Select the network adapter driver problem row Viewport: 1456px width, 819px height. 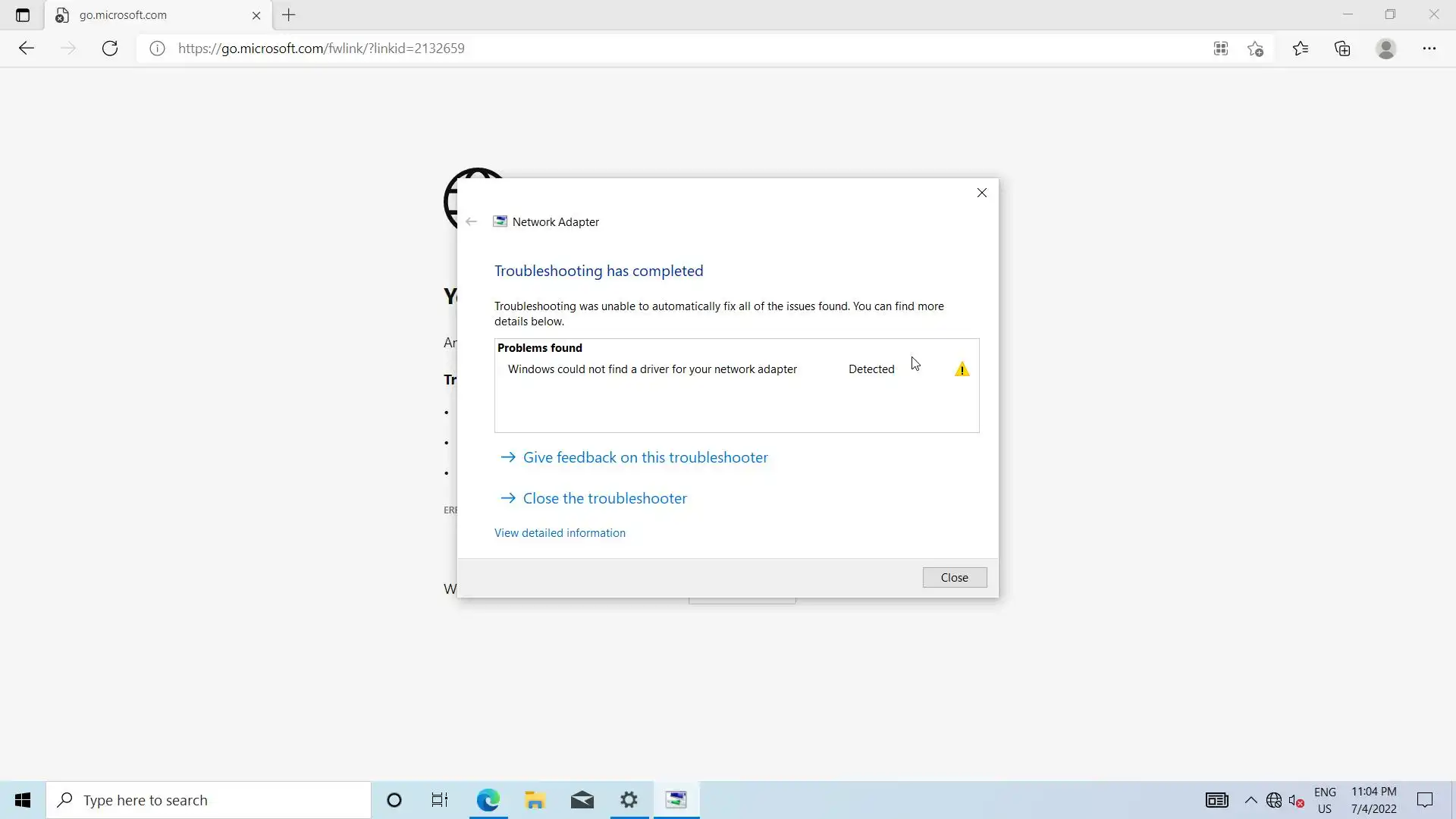[652, 369]
